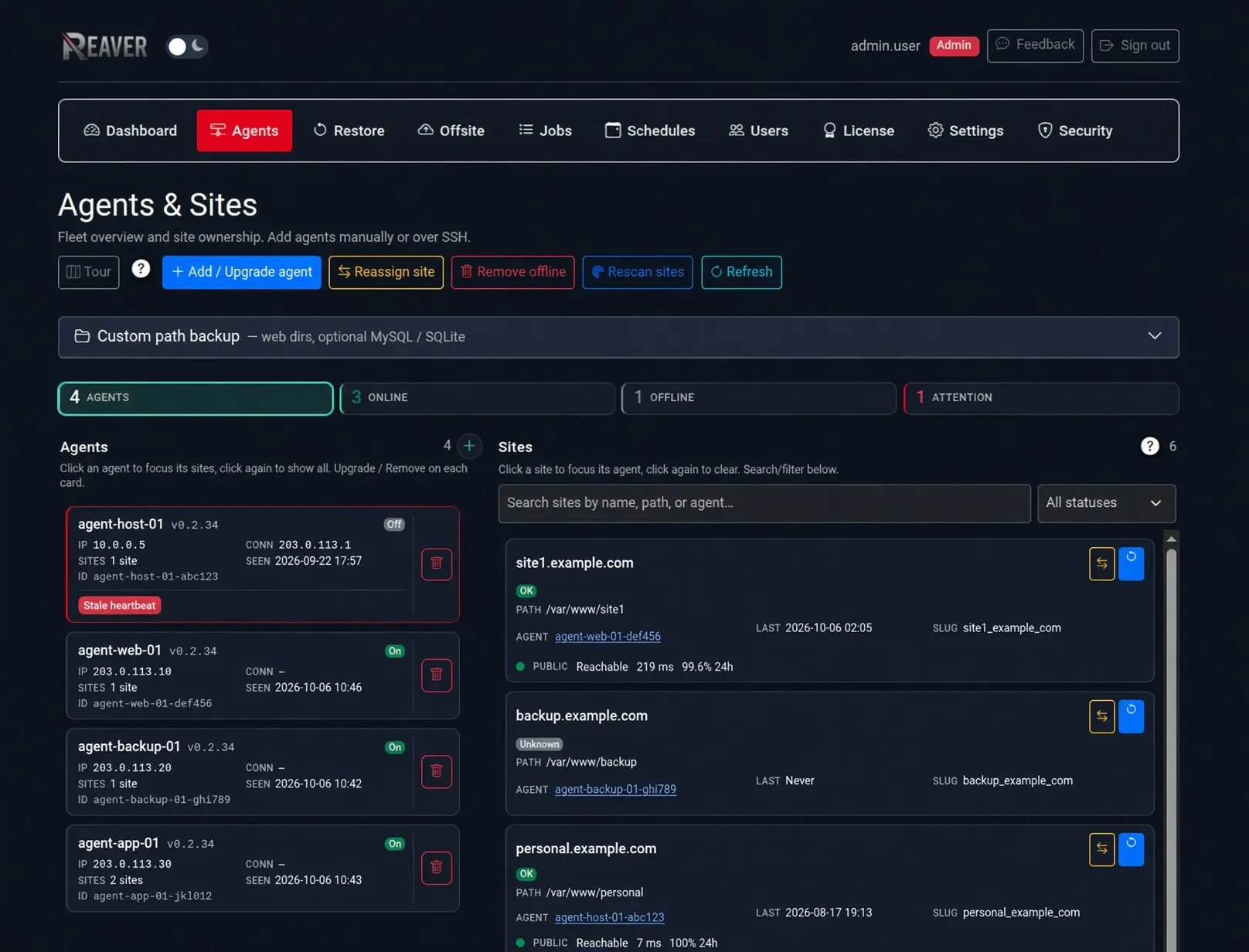Click the Reaver logo
Viewport: 1249px width, 952px height.
click(105, 46)
